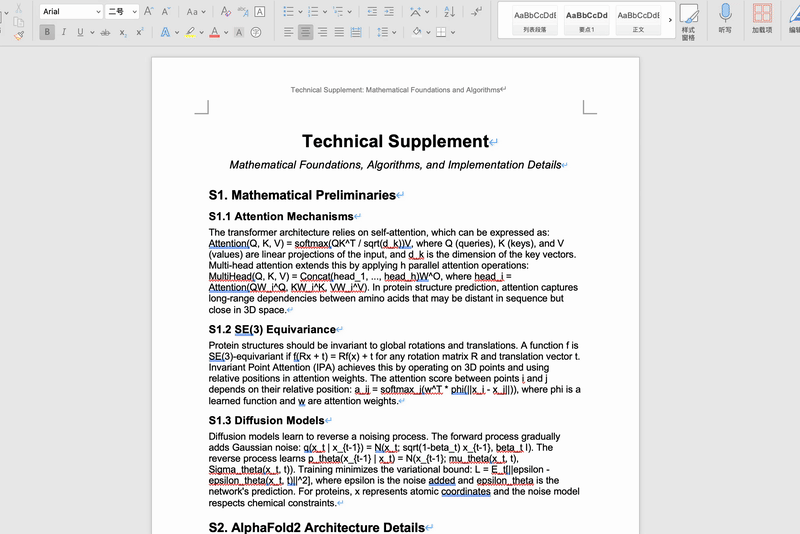Click the bulleted list icon
Screen dimensions: 800x534
click(288, 11)
